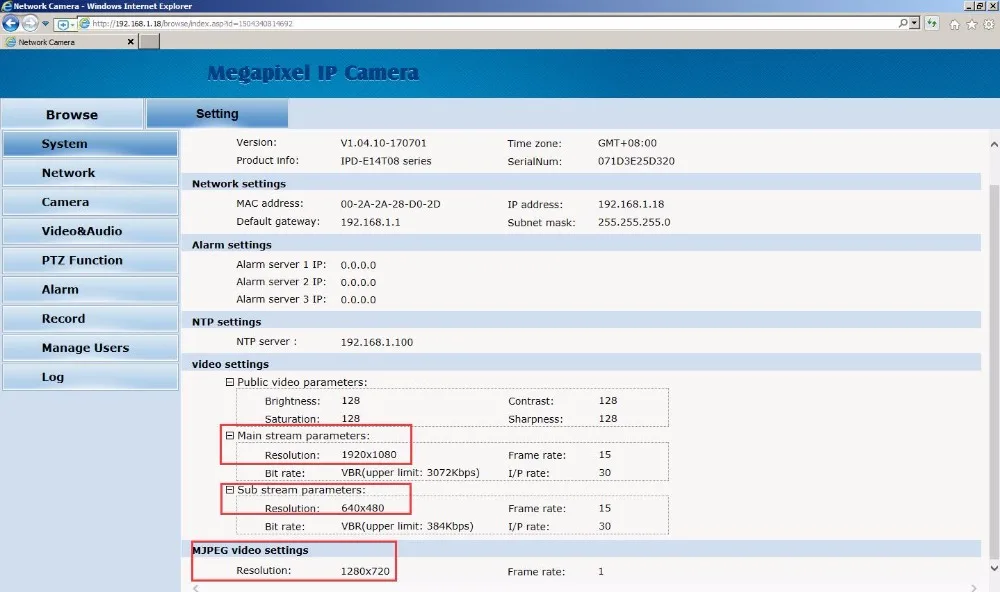Open the Log menu item
Image resolution: width=1000 pixels, height=592 pixels.
[90, 376]
